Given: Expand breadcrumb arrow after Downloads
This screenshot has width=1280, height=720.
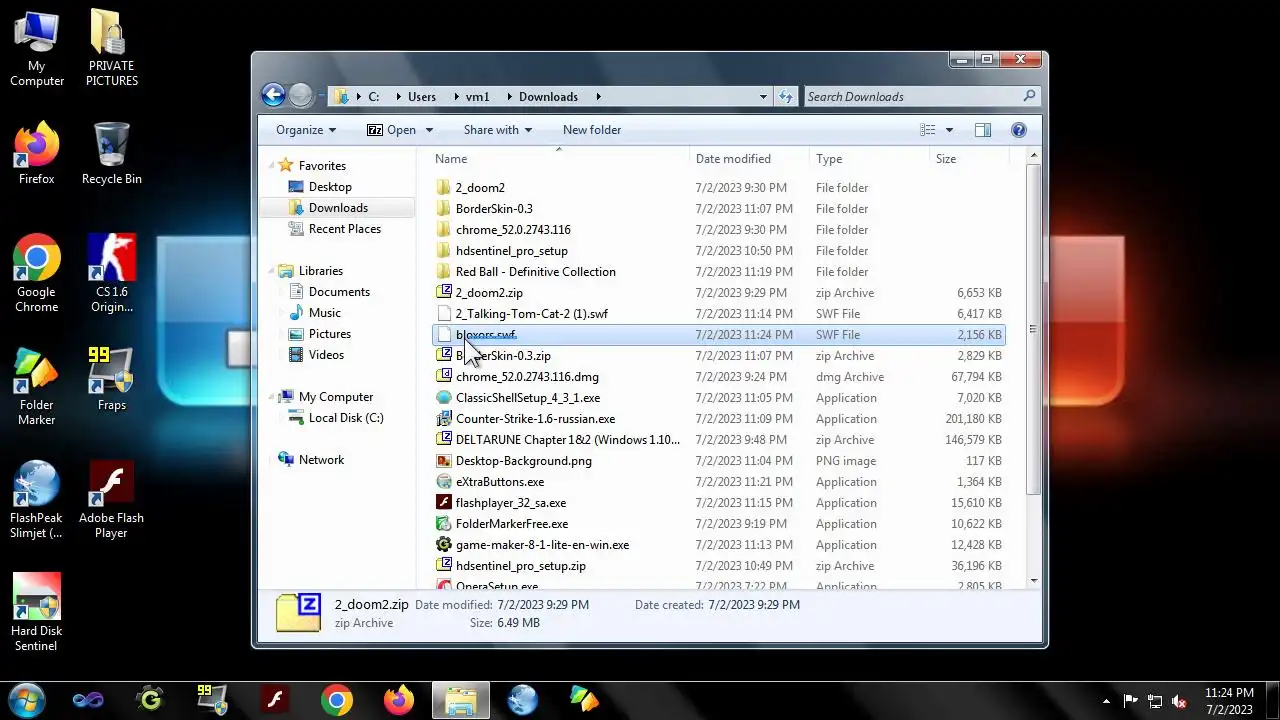Looking at the screenshot, I should (598, 97).
